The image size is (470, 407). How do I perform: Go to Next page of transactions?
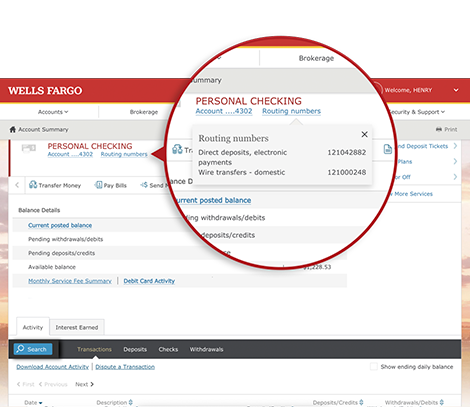tap(84, 384)
